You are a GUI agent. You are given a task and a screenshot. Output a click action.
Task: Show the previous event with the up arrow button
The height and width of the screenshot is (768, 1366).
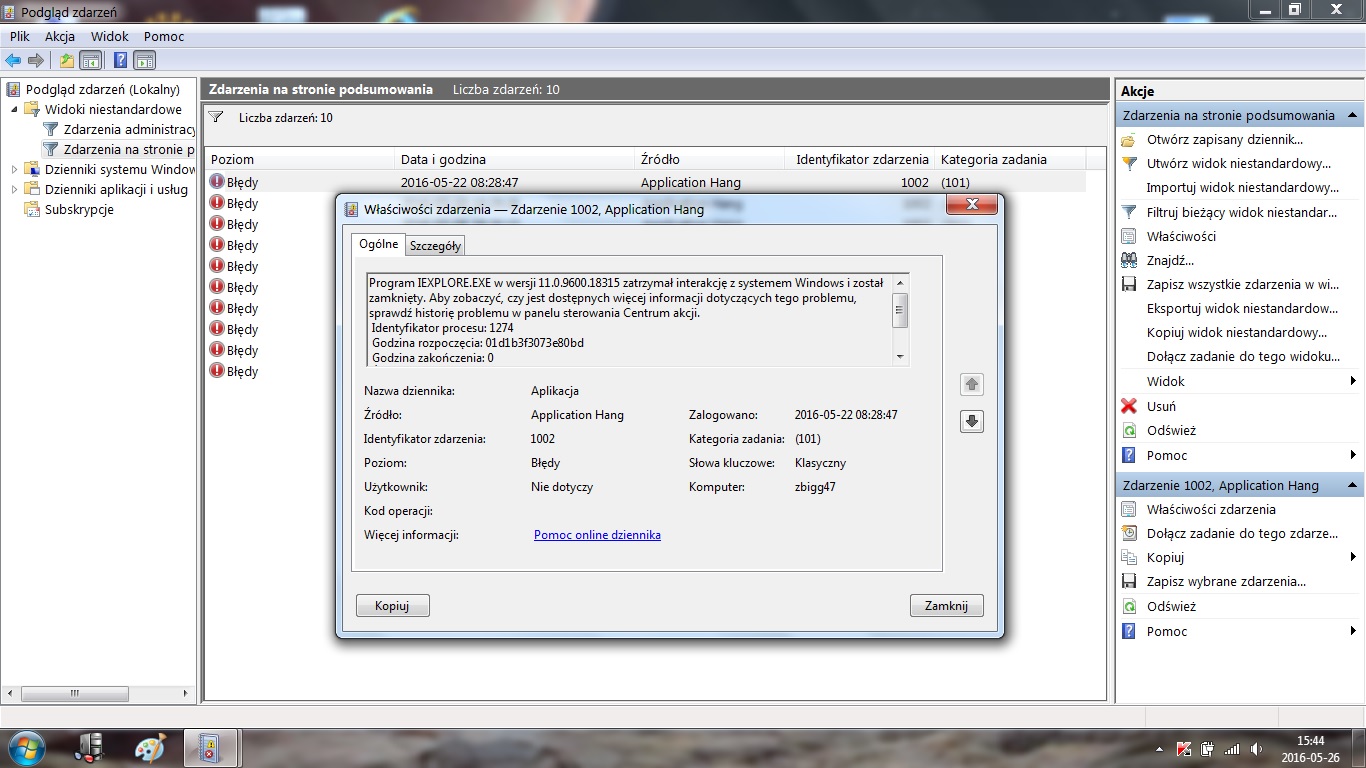(971, 385)
